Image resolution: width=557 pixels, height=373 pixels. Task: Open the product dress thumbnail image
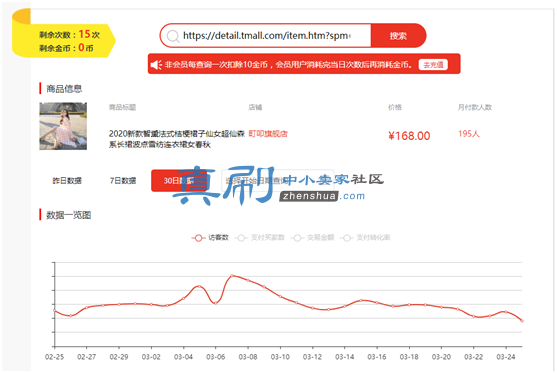[x=63, y=126]
